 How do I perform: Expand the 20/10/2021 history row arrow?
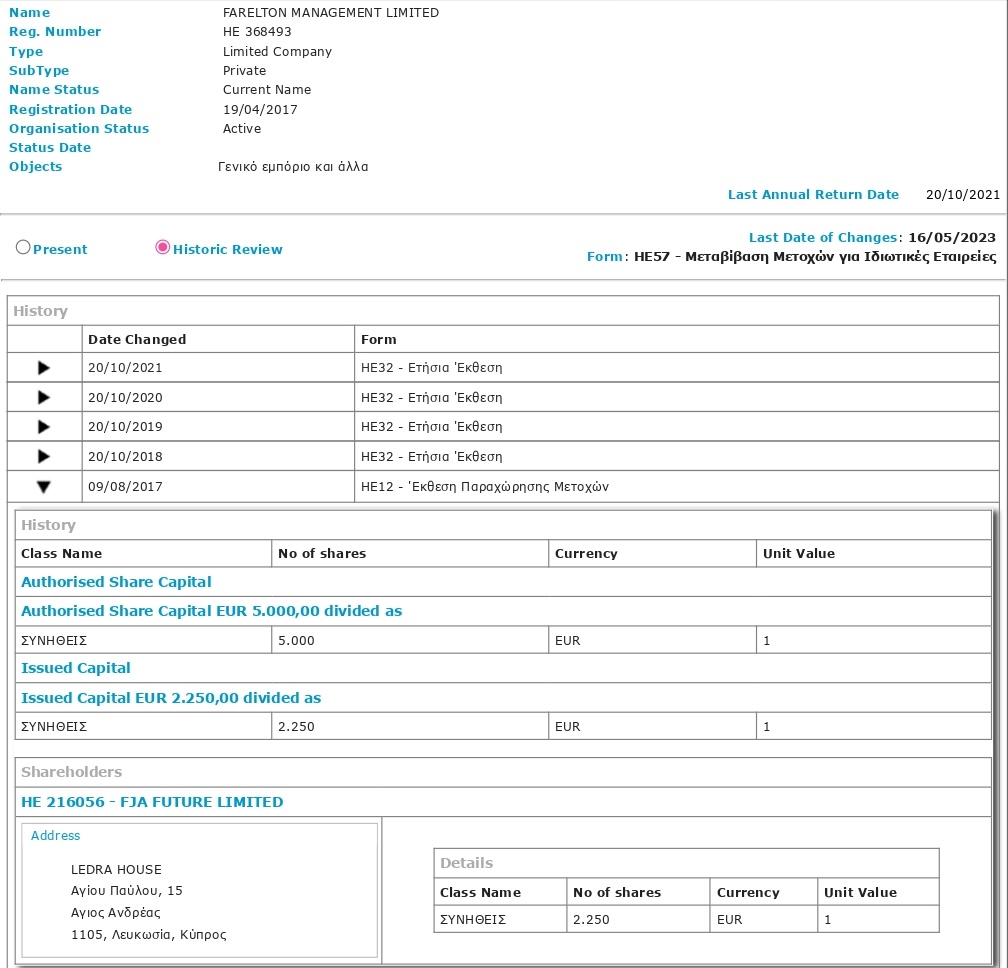coord(44,368)
